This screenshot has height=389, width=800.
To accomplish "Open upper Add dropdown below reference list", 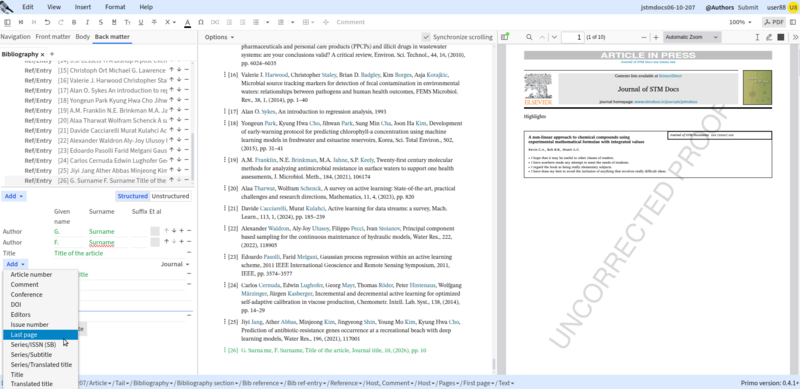I will click(14, 196).
